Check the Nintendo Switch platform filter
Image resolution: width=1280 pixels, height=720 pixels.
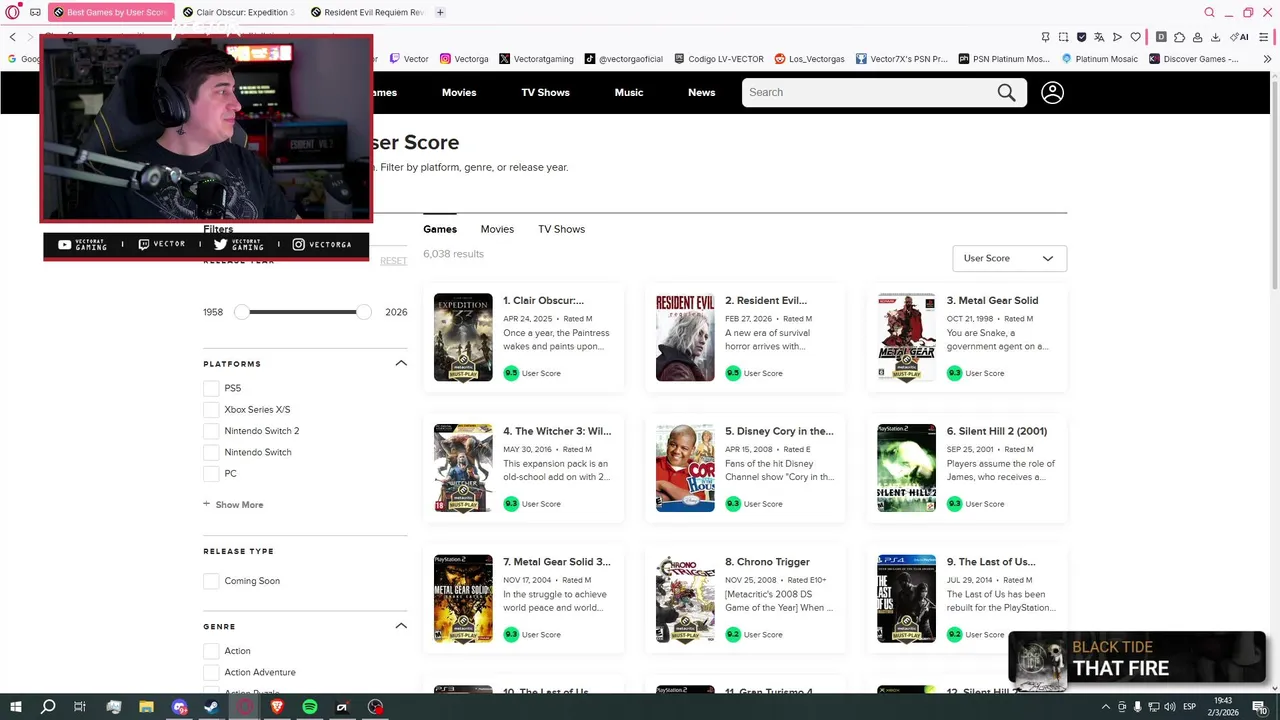pyautogui.click(x=211, y=452)
